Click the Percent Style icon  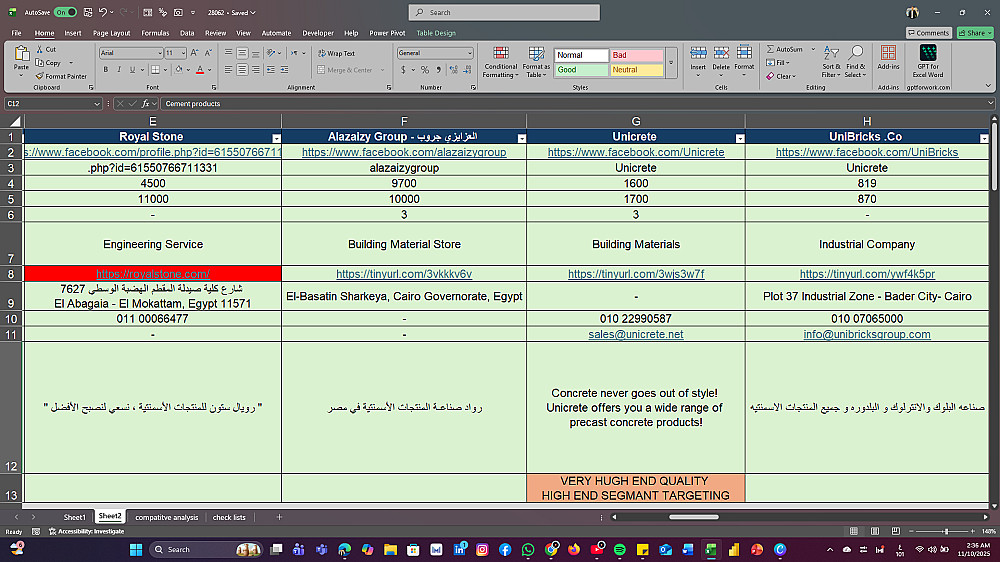[x=425, y=70]
